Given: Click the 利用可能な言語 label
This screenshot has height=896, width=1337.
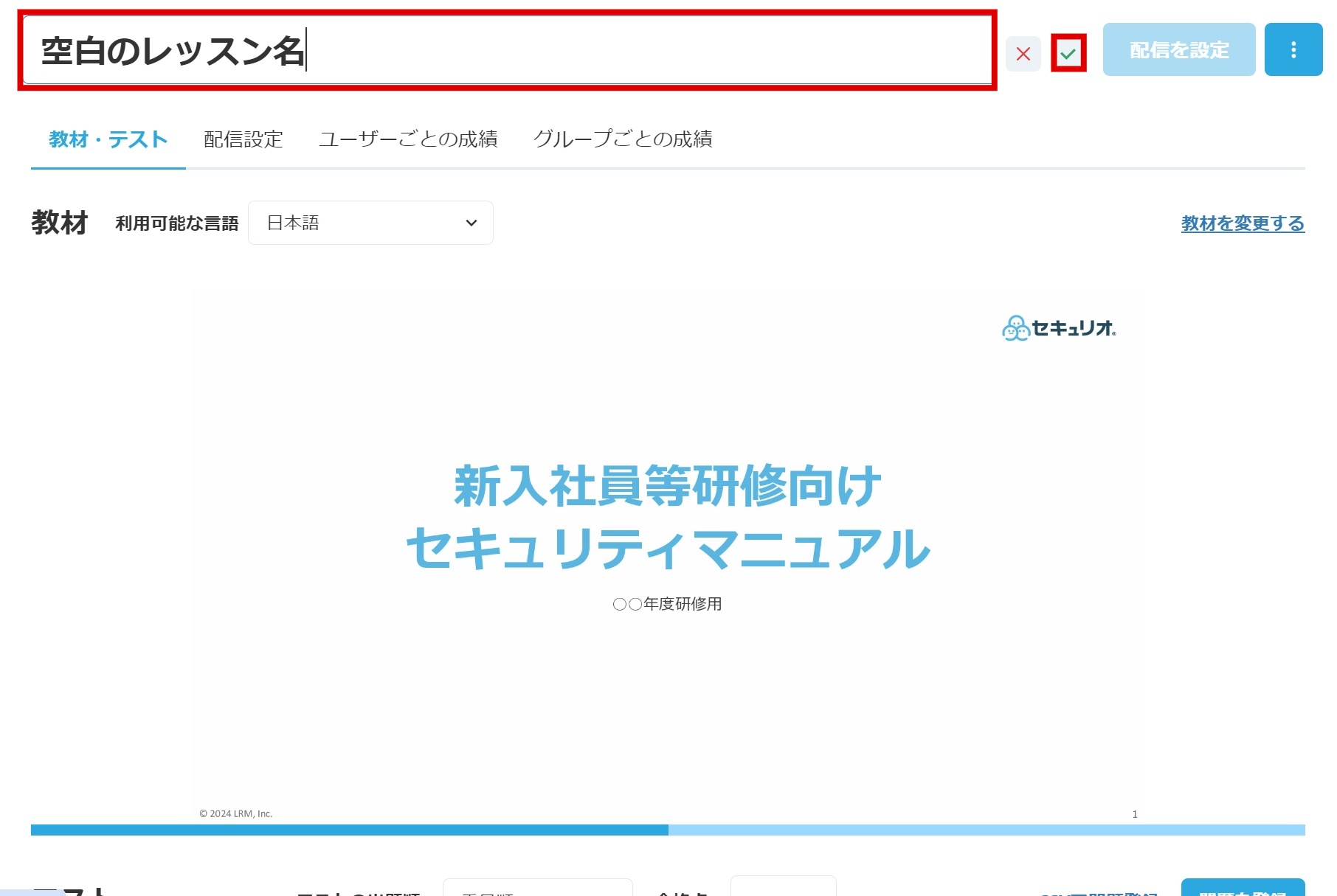Looking at the screenshot, I should (x=177, y=223).
